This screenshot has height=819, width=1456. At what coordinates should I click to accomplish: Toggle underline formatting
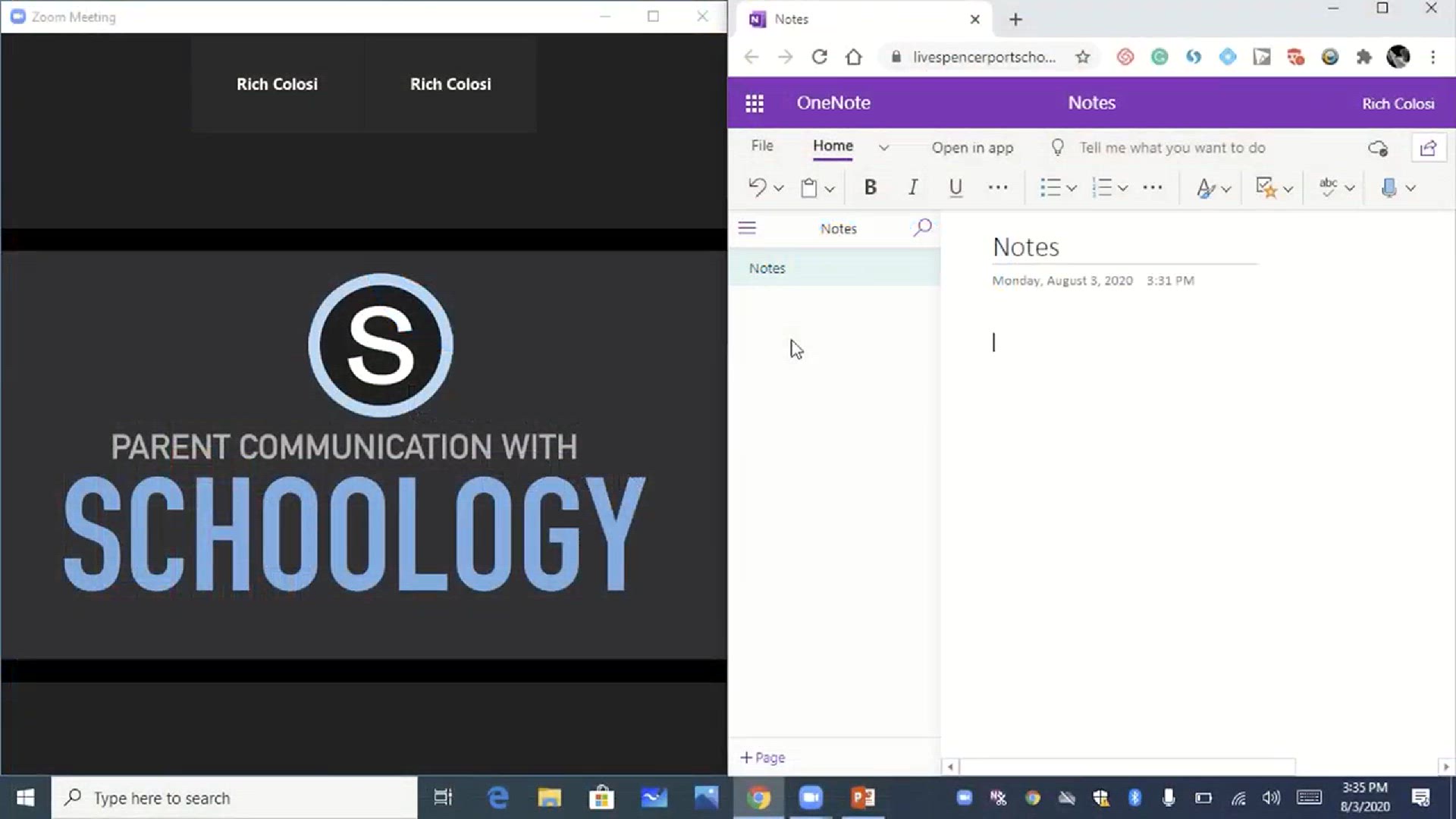pos(955,187)
